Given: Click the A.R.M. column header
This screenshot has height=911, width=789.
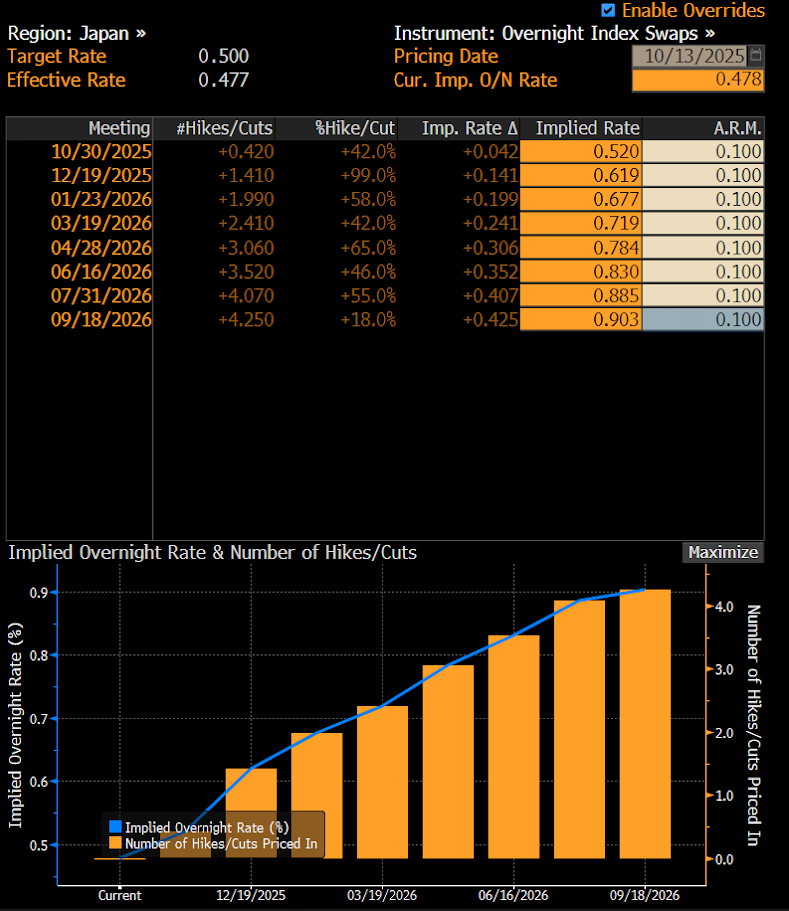Looking at the screenshot, I should (738, 128).
